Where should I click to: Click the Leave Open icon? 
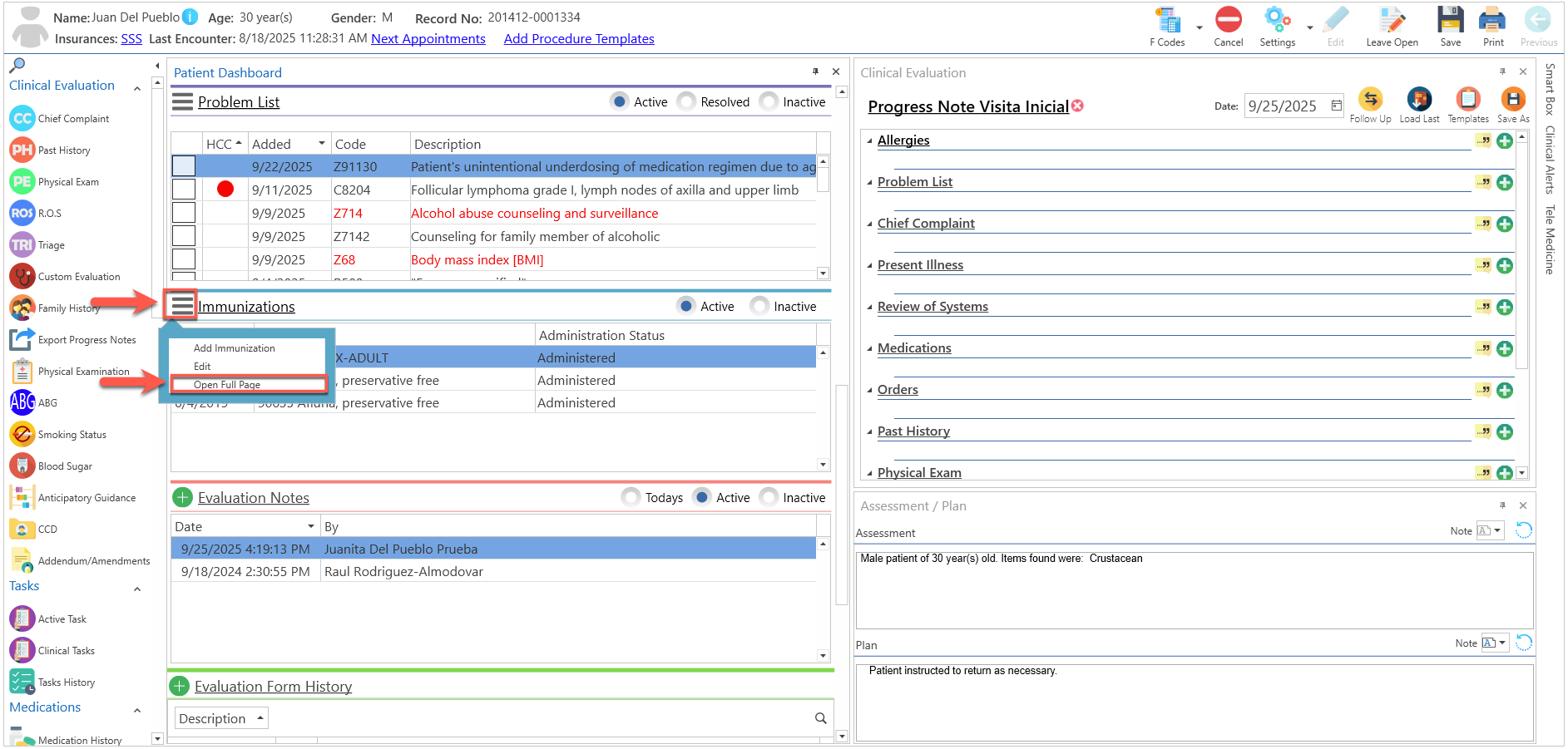pyautogui.click(x=1392, y=20)
